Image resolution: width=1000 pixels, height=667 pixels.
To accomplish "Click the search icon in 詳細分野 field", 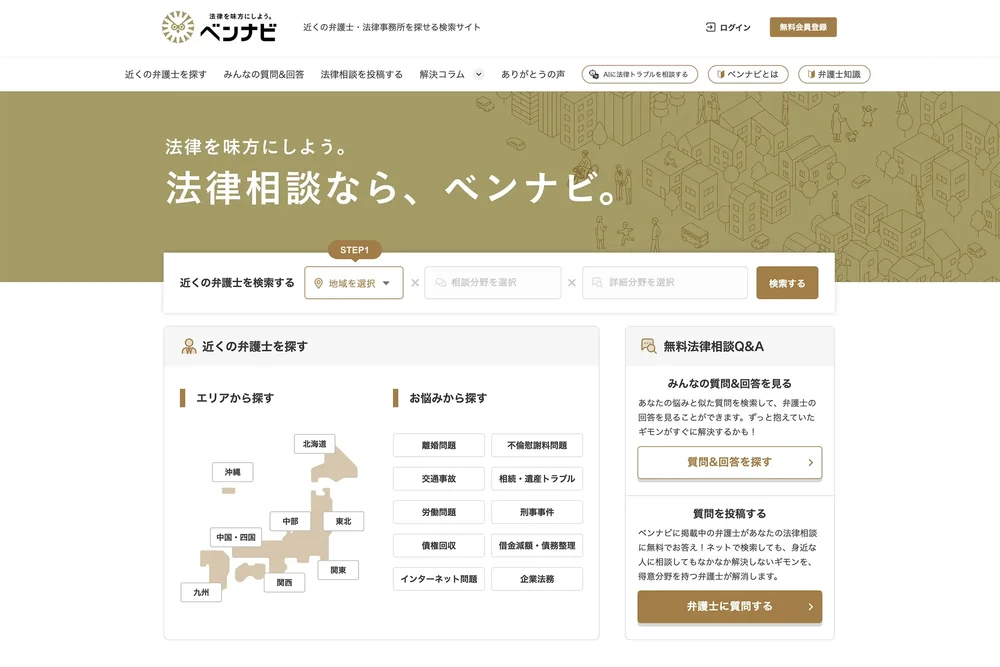I will (597, 282).
